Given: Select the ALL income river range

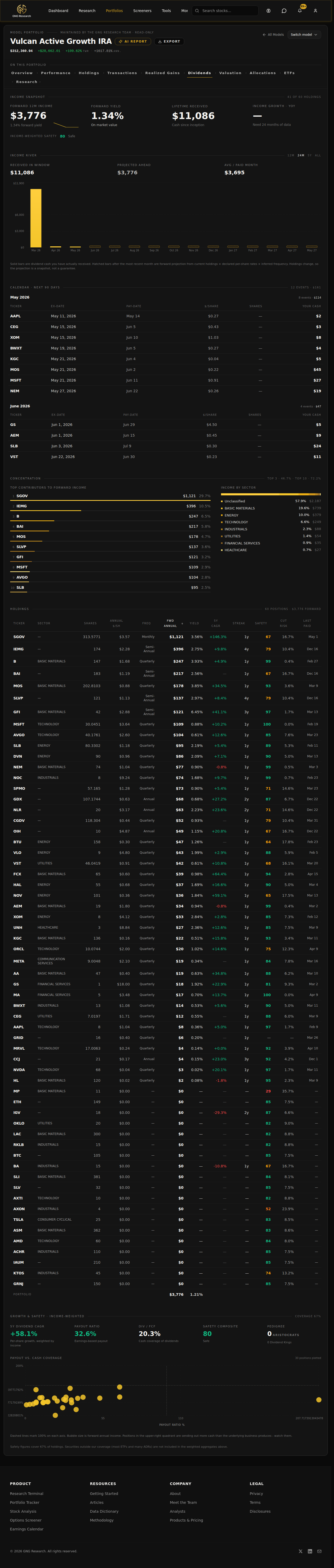Looking at the screenshot, I should point(318,155).
